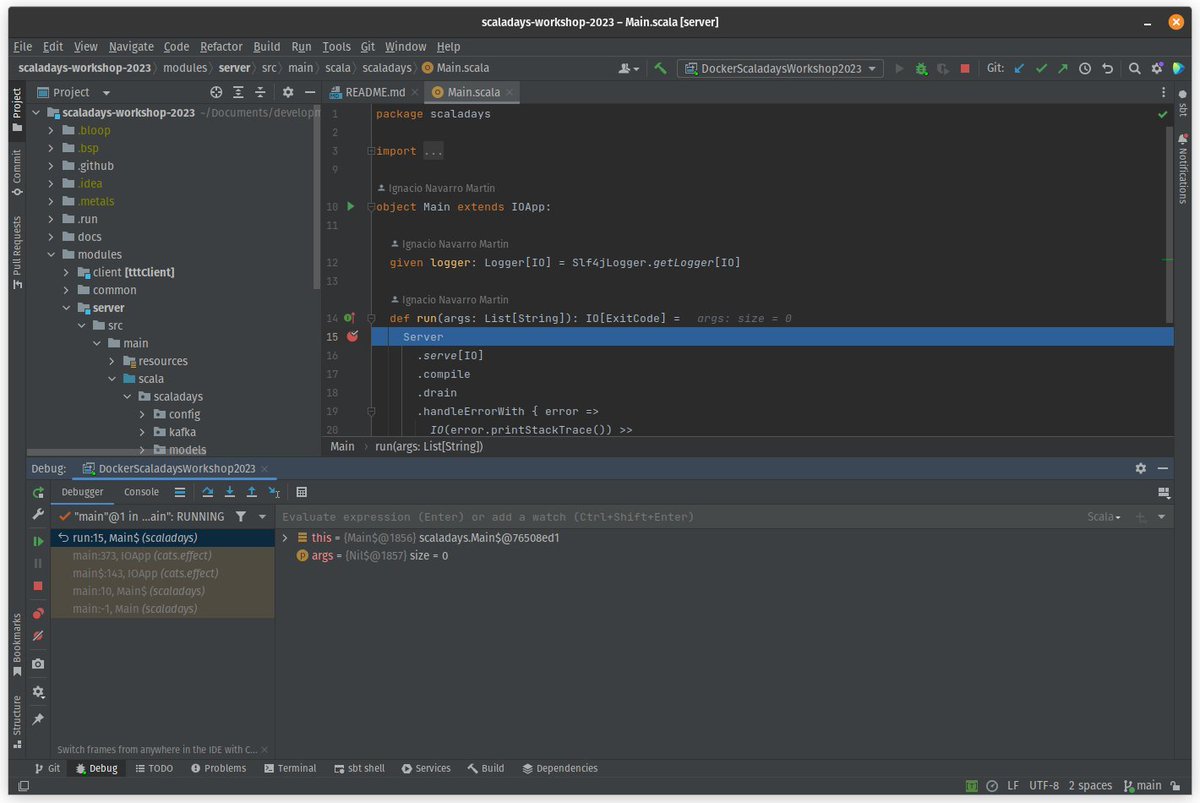The height and width of the screenshot is (803, 1200).
Task: Click the LF line separator in status bar
Action: [x=1013, y=785]
